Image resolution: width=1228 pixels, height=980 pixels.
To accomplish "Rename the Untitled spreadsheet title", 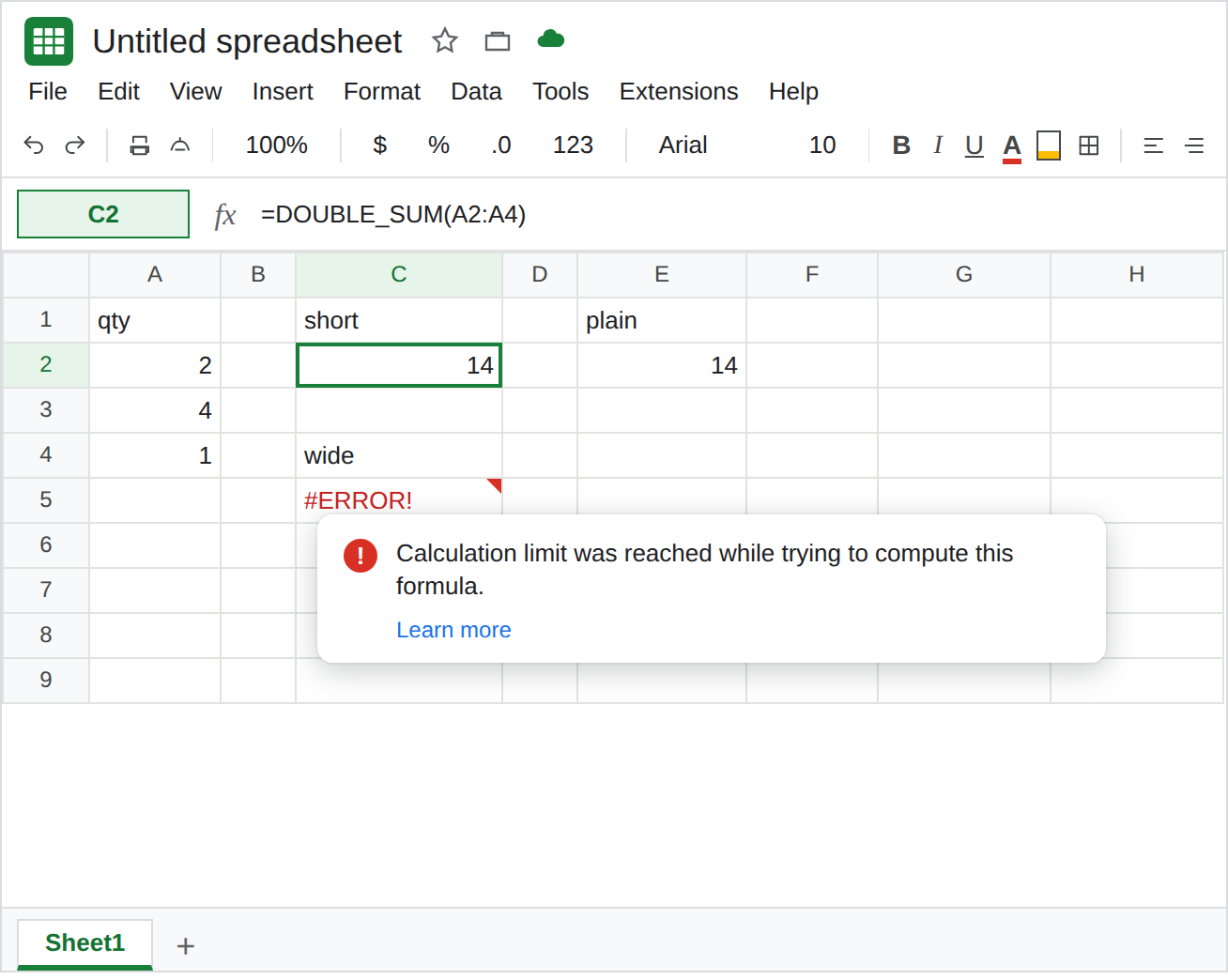I will [247, 41].
